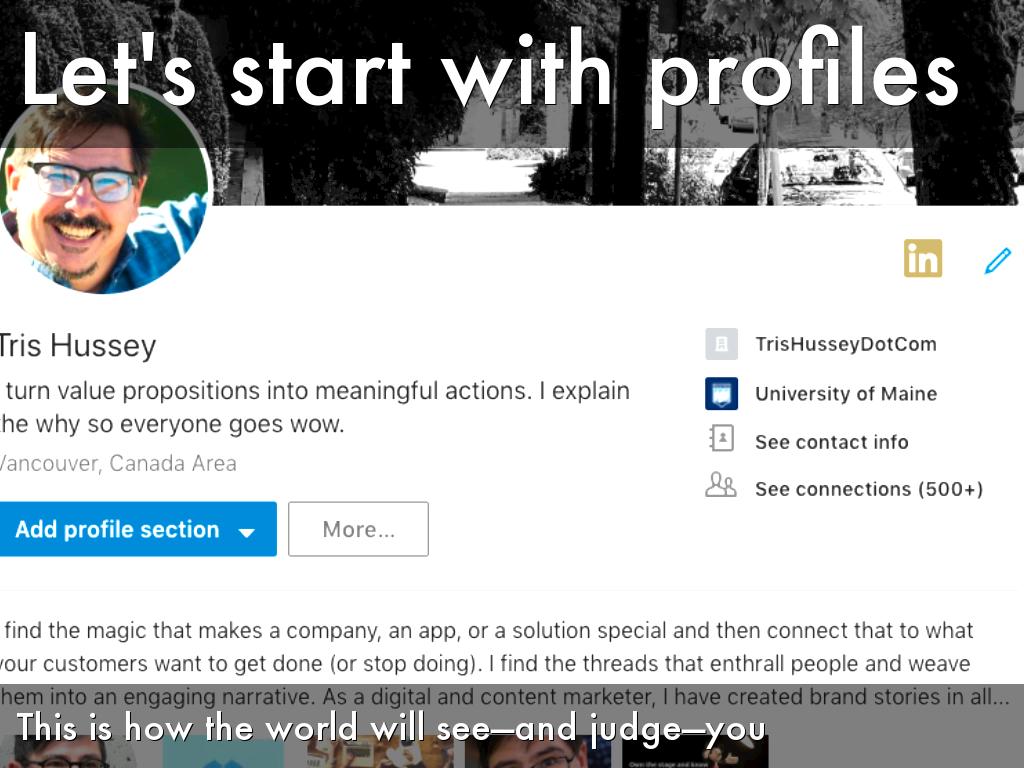1024x768 pixels.
Task: Click the TrisHusseyDotCom company building icon
Action: [x=721, y=344]
